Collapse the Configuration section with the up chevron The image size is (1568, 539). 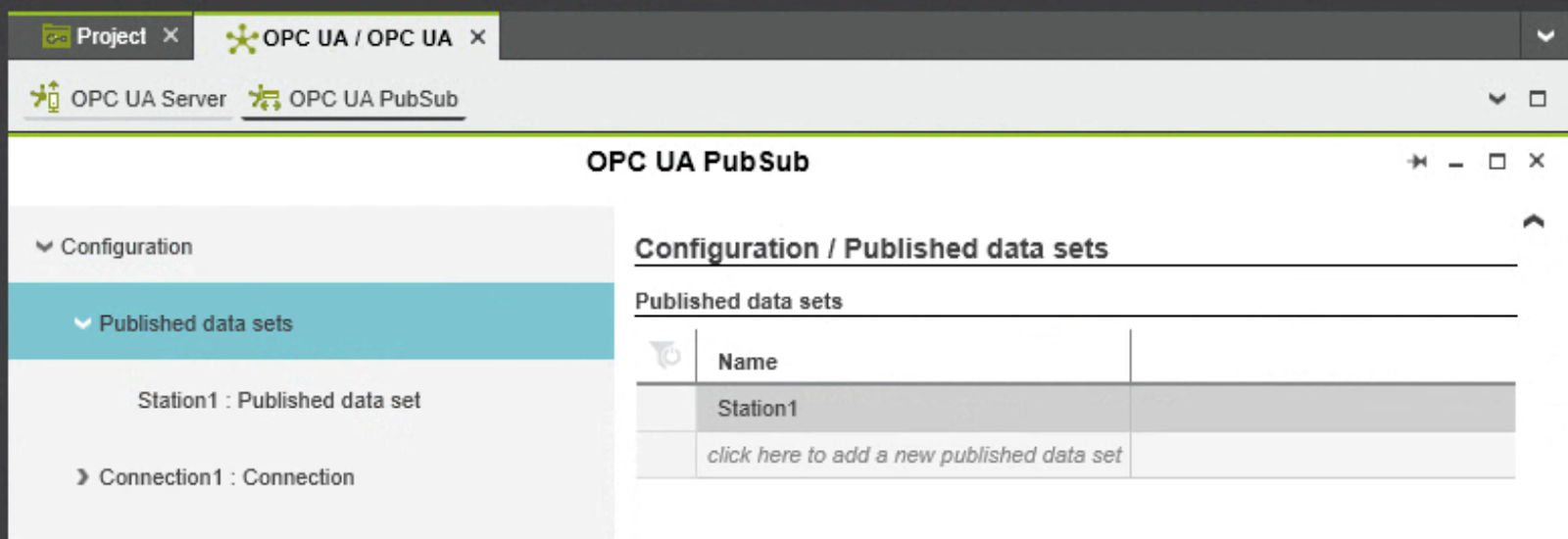pyautogui.click(x=1534, y=221)
